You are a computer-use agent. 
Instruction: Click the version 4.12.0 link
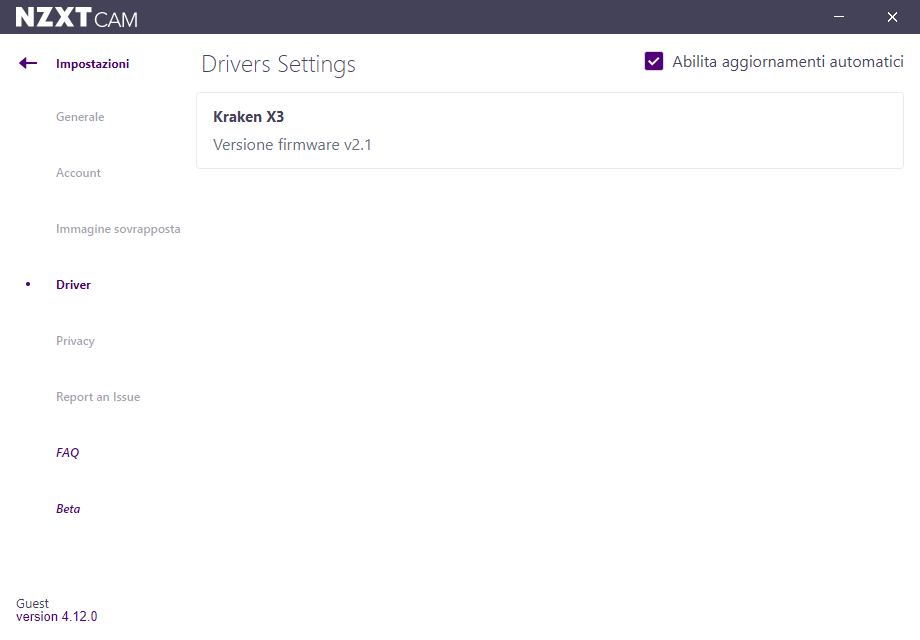(56, 617)
